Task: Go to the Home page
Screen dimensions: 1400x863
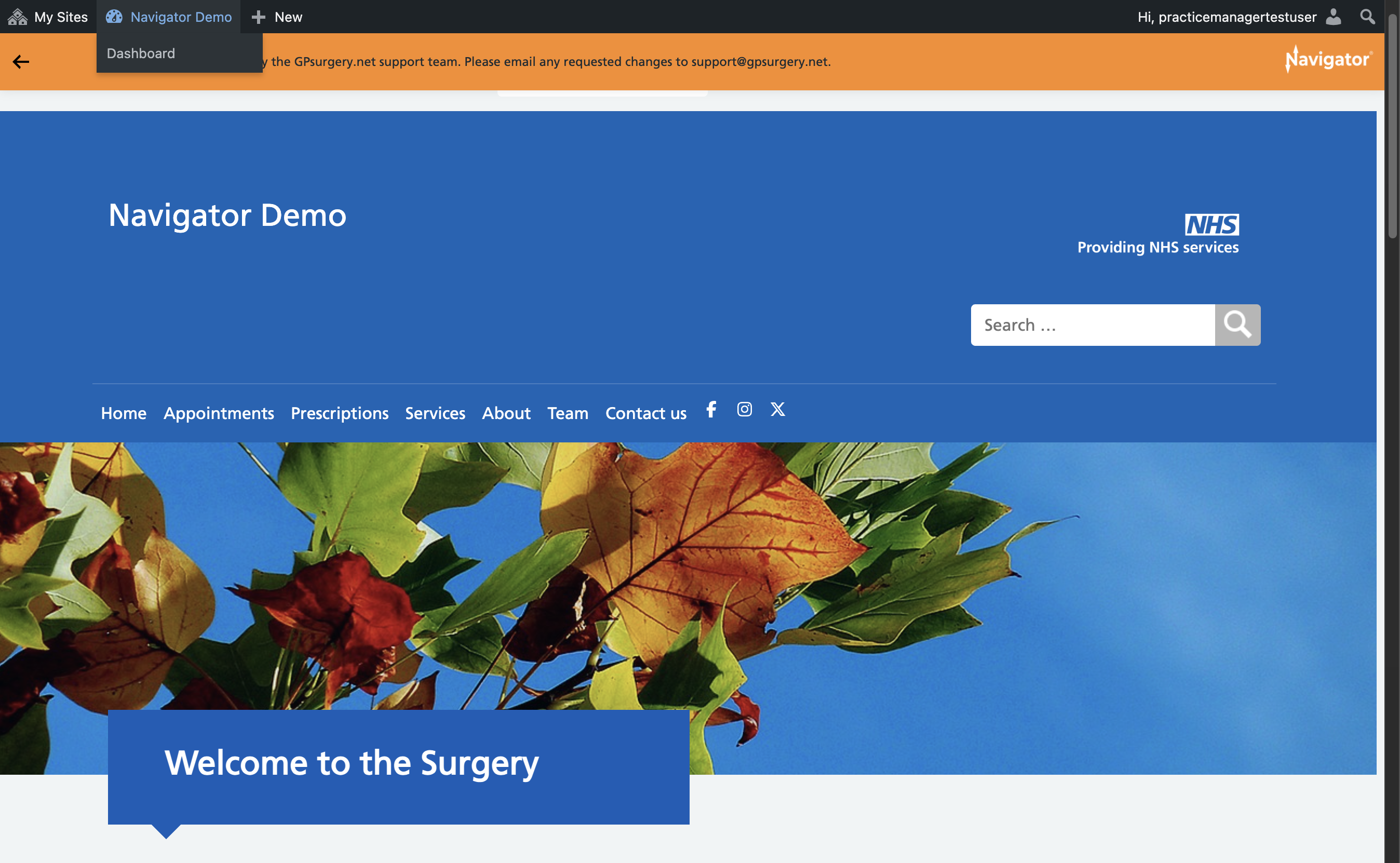Action: pos(123,413)
